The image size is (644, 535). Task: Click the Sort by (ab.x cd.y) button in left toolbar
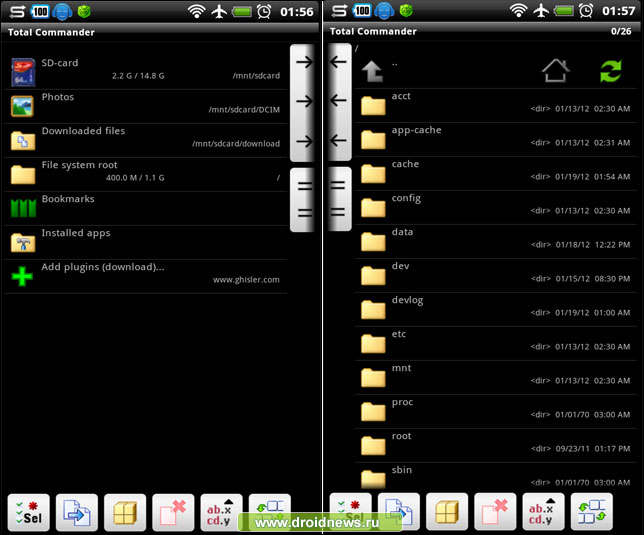tap(221, 512)
